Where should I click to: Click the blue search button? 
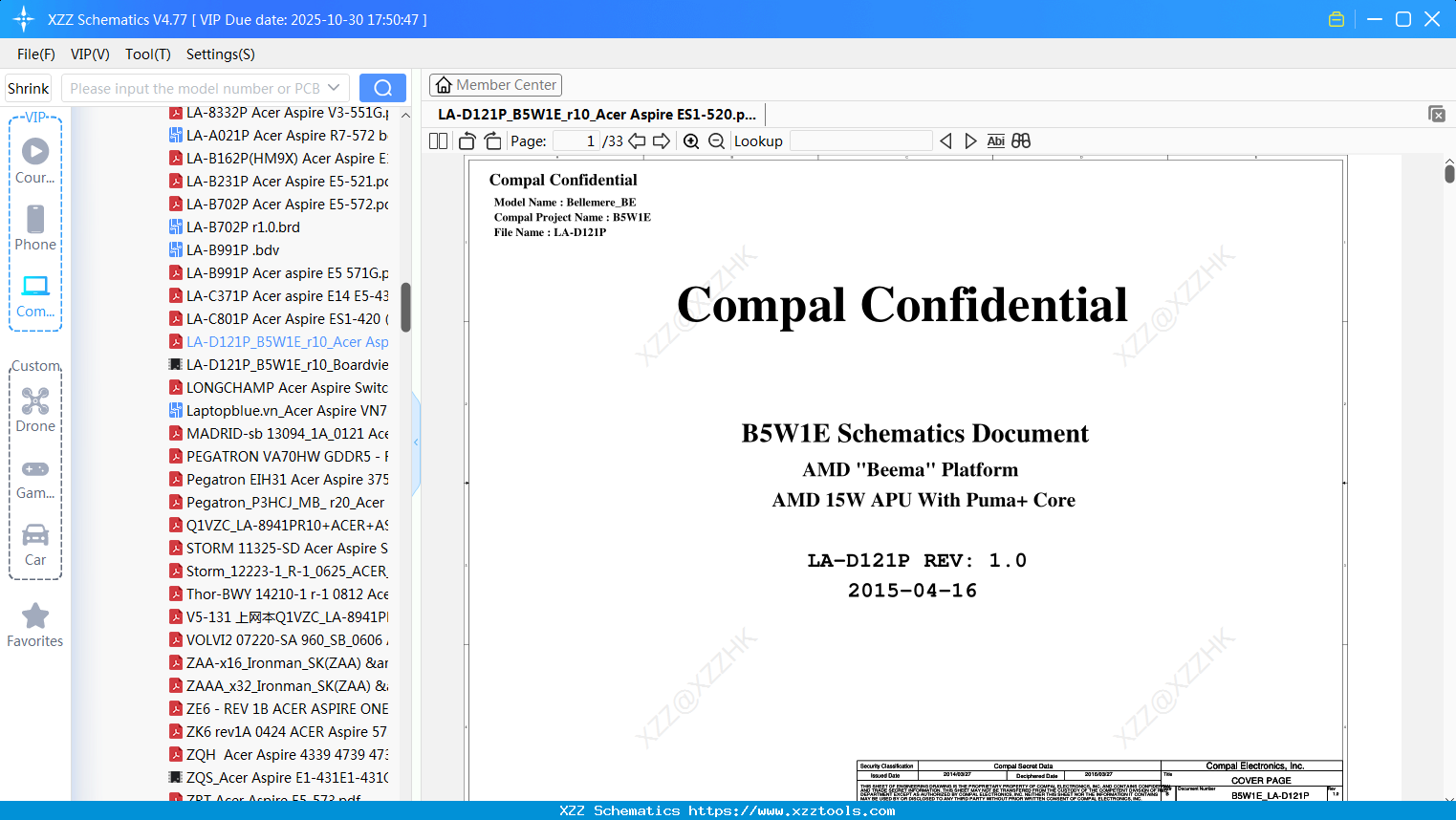tap(382, 88)
